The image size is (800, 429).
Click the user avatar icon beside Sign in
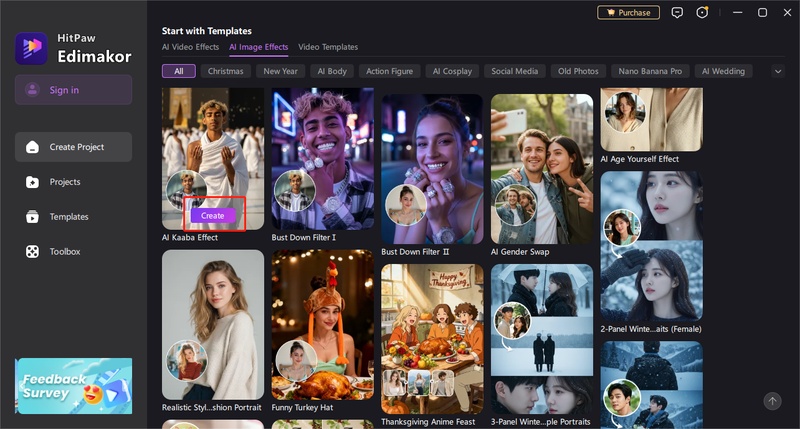(33, 90)
